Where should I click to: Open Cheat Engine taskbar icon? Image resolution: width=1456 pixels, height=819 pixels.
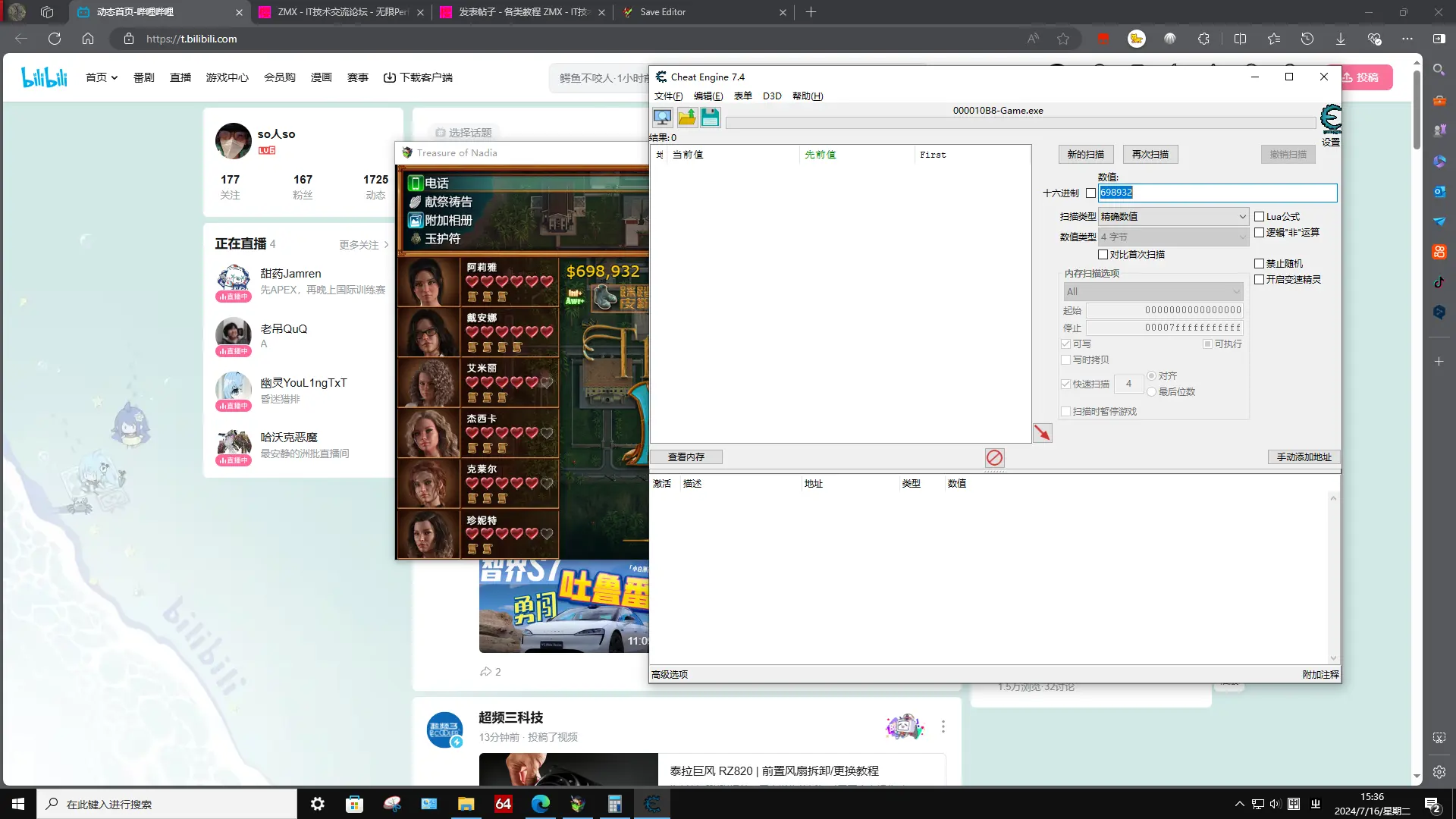[x=652, y=804]
